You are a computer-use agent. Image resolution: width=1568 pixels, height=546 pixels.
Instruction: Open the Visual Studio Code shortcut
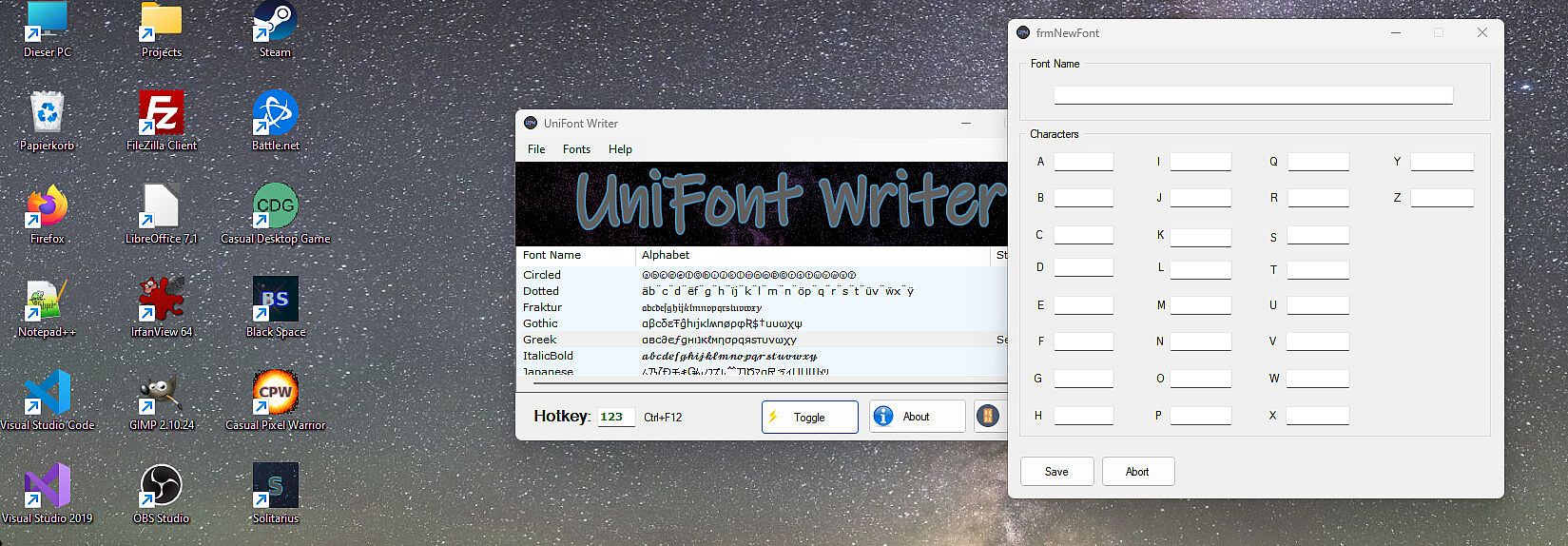47,400
